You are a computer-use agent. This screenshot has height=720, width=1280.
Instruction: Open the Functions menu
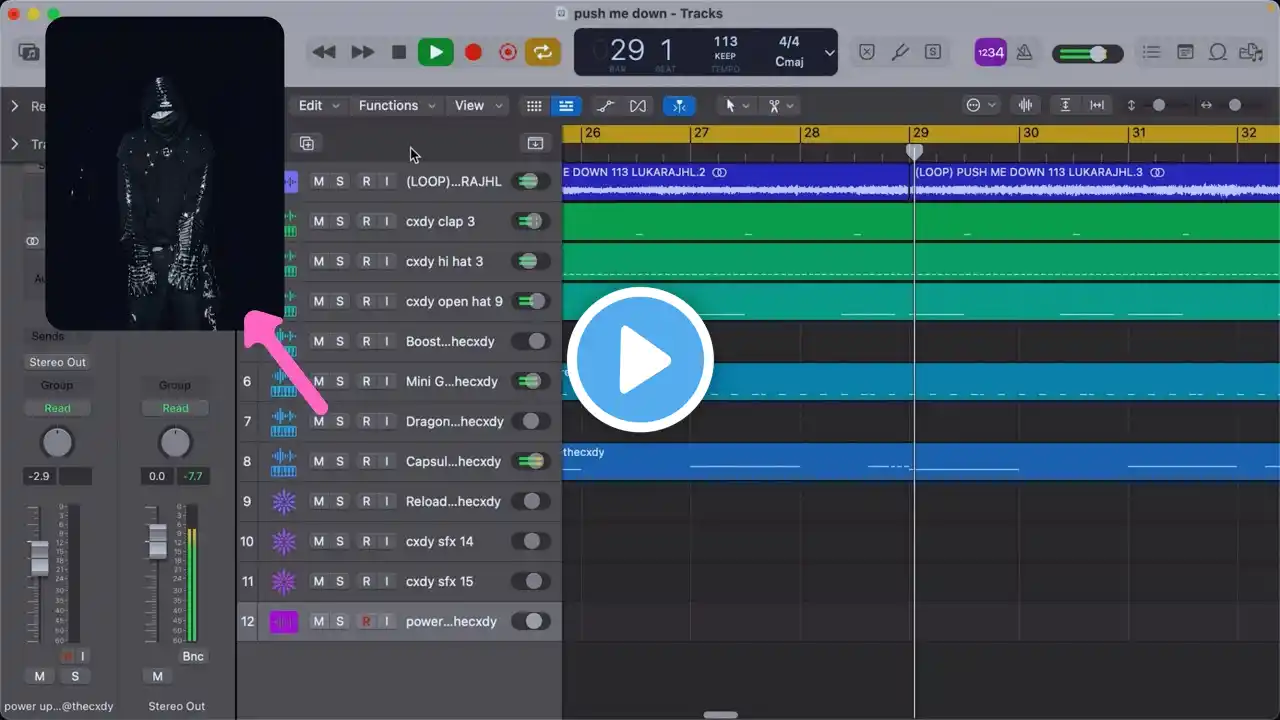(397, 105)
